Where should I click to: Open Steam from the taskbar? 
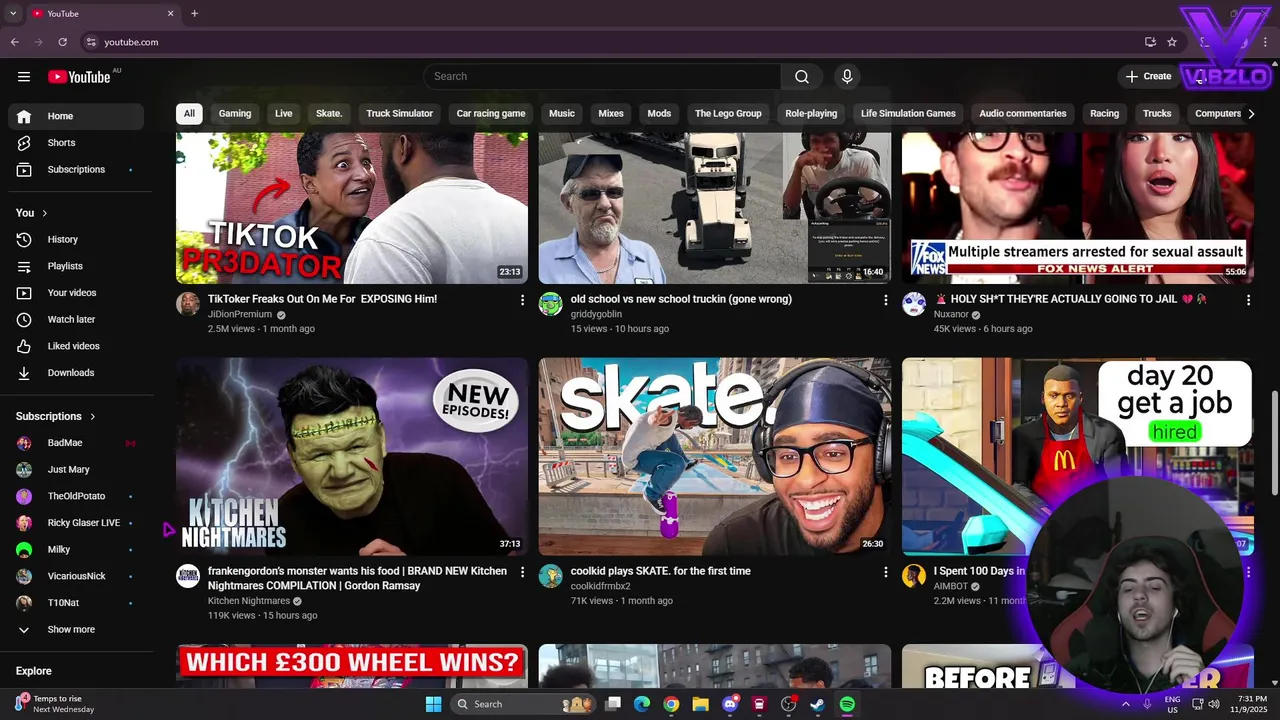click(817, 704)
